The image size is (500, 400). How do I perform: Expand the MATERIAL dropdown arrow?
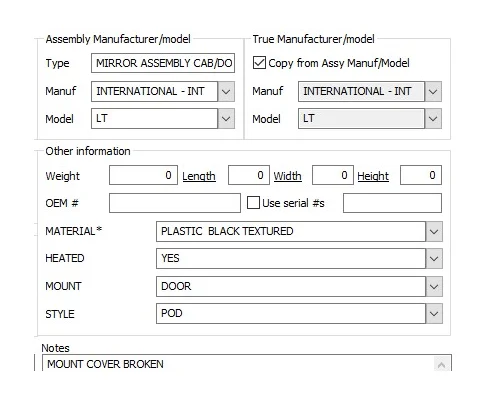pos(434,232)
